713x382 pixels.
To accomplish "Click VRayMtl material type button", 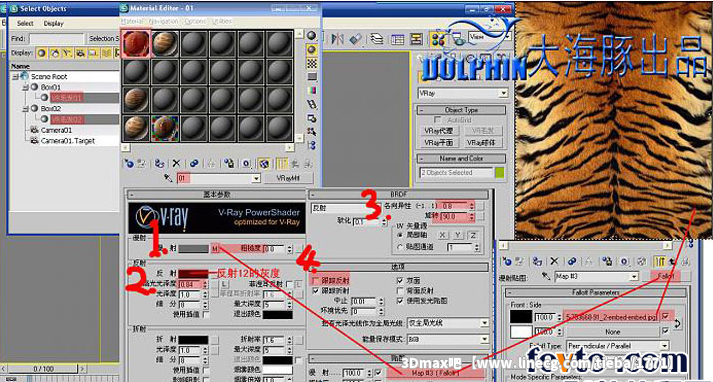I will [289, 178].
